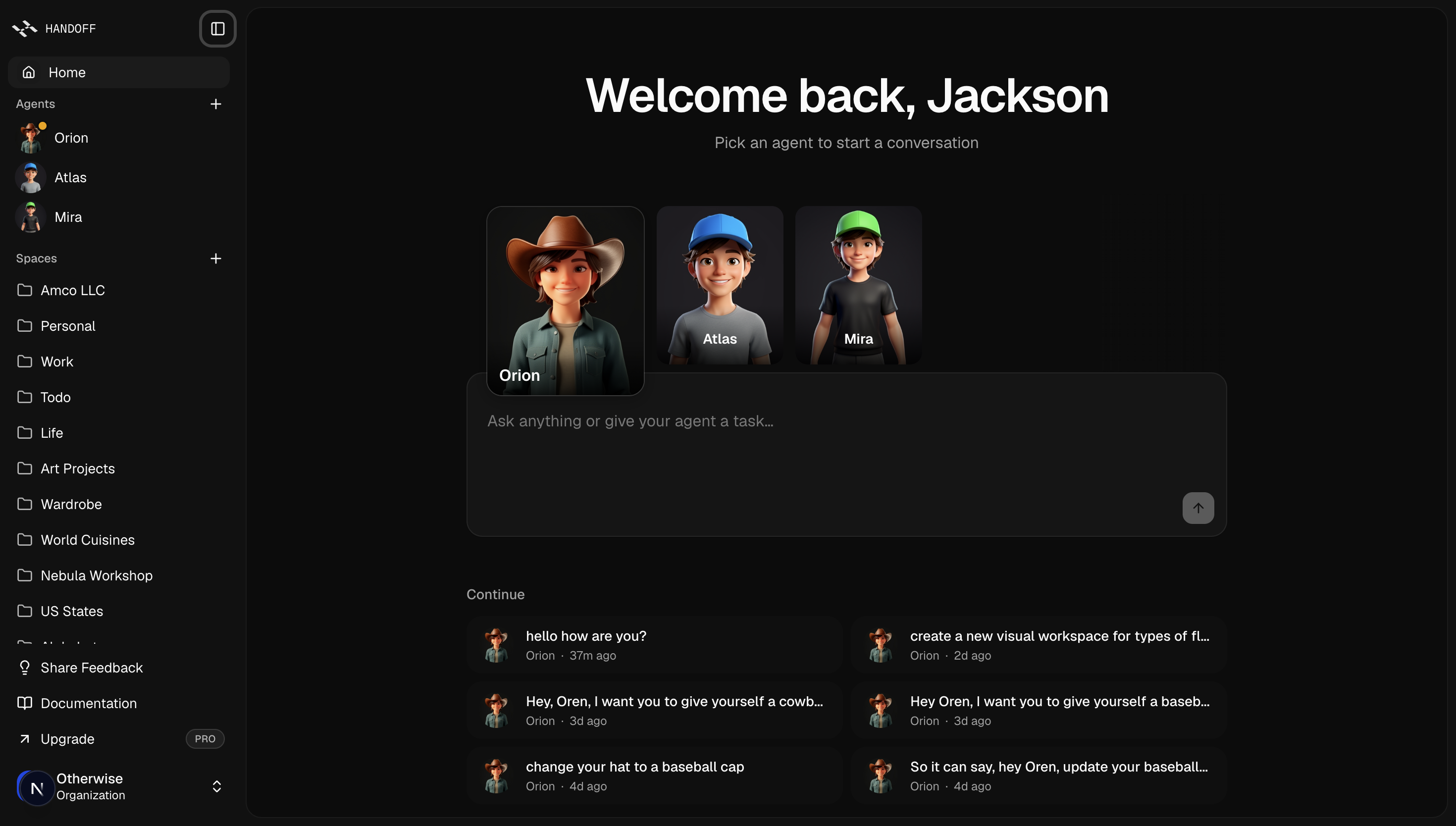Open the Home menu item
Screen dimensions: 1456x826
click(x=118, y=72)
